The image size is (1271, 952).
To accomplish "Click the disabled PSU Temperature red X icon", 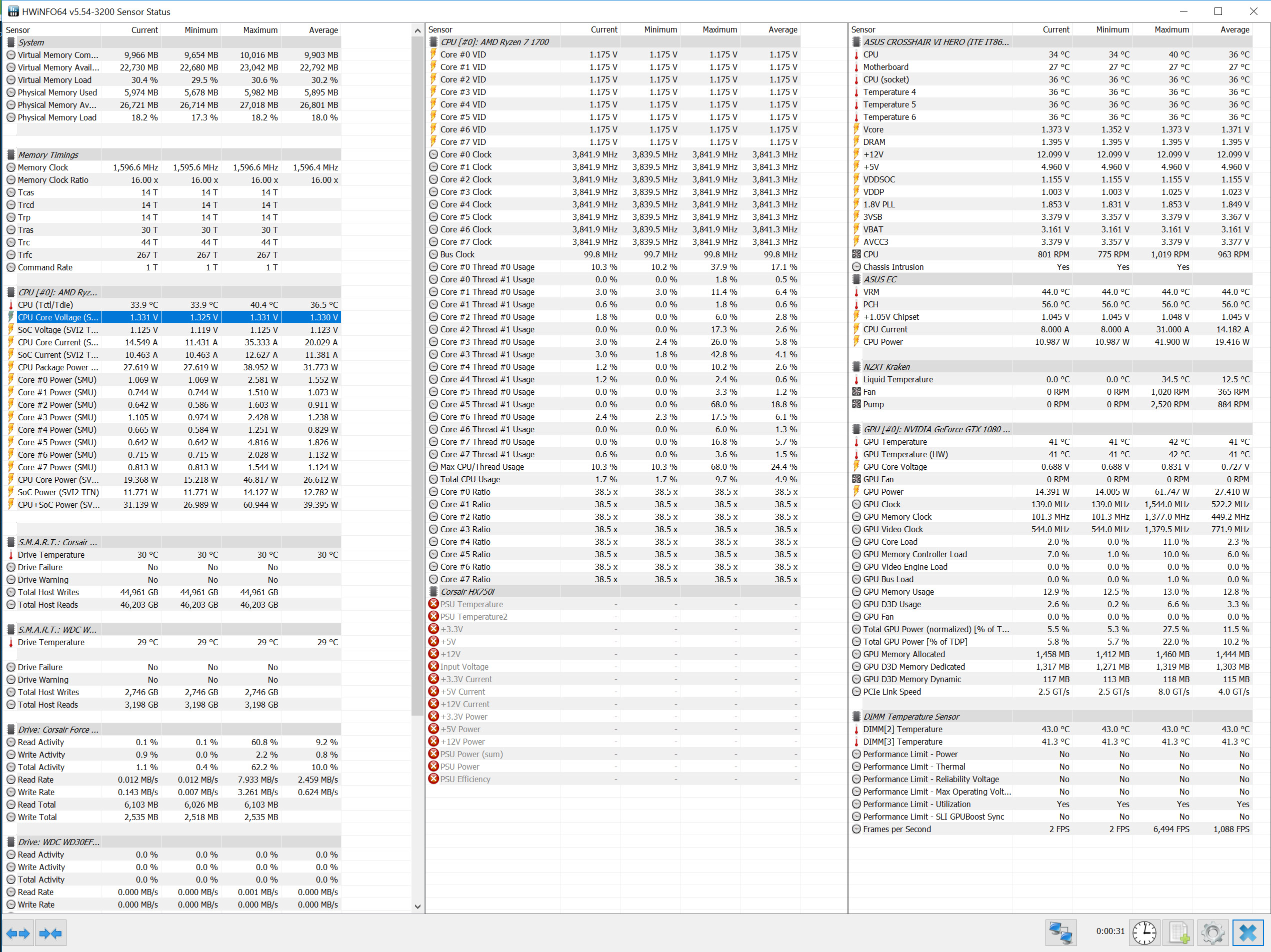I will click(x=434, y=604).
